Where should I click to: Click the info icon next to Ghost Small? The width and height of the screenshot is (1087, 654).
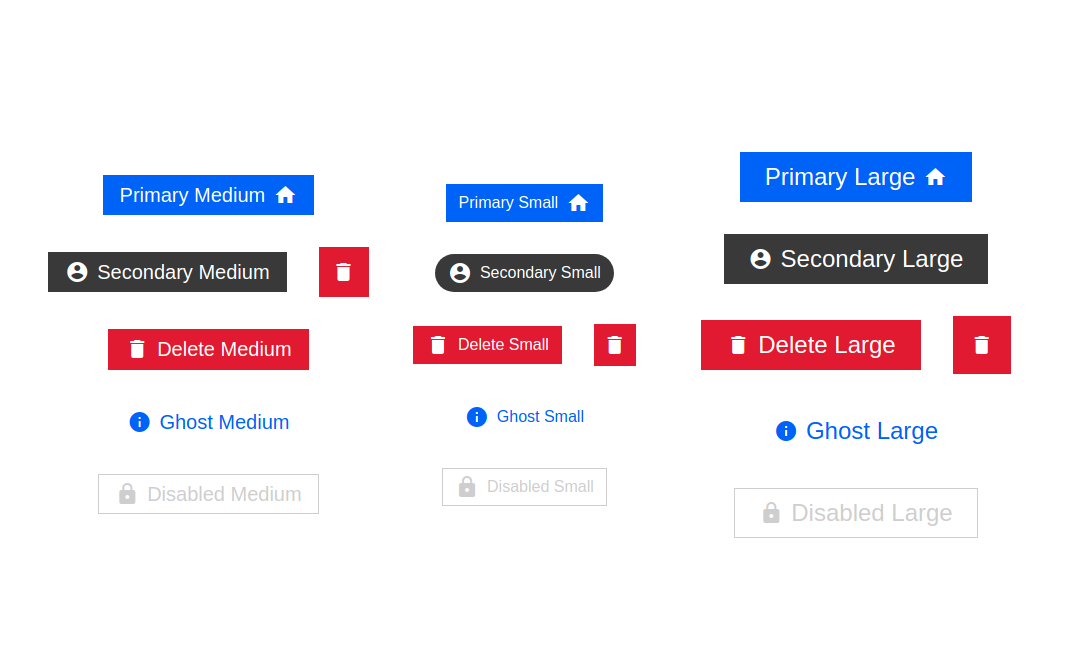click(x=477, y=416)
